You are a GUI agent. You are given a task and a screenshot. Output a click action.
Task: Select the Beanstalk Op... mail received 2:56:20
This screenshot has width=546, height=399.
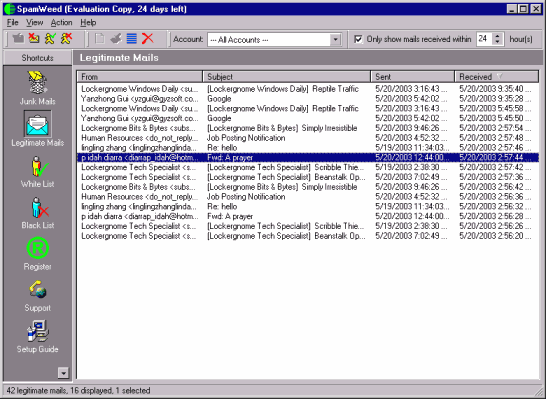(x=308, y=236)
